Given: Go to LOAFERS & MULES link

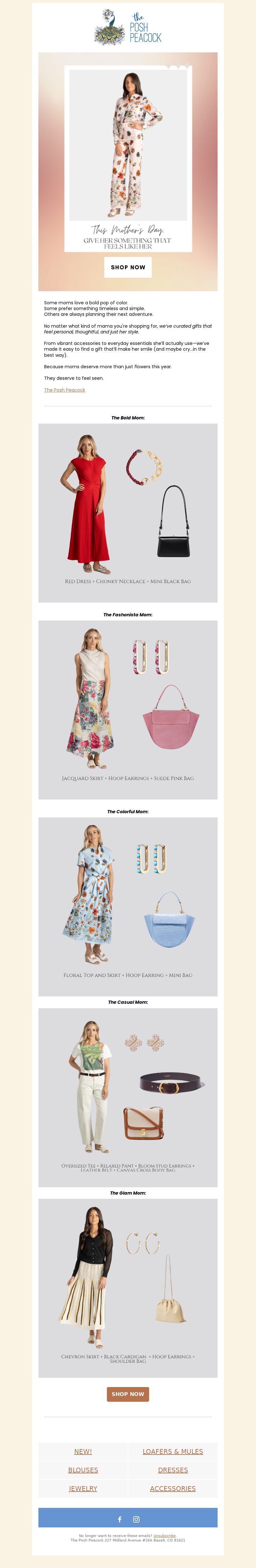Looking at the screenshot, I should tap(172, 1451).
